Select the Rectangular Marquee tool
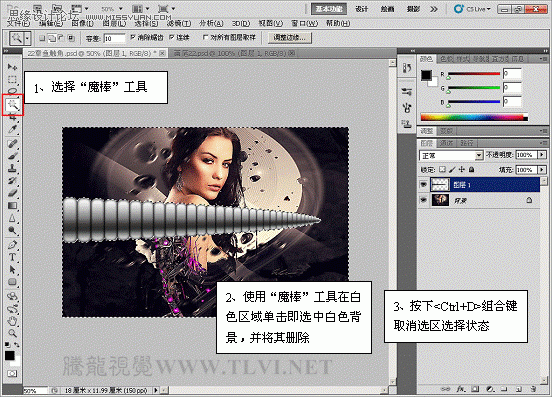The height and width of the screenshot is (397, 552). [12, 80]
